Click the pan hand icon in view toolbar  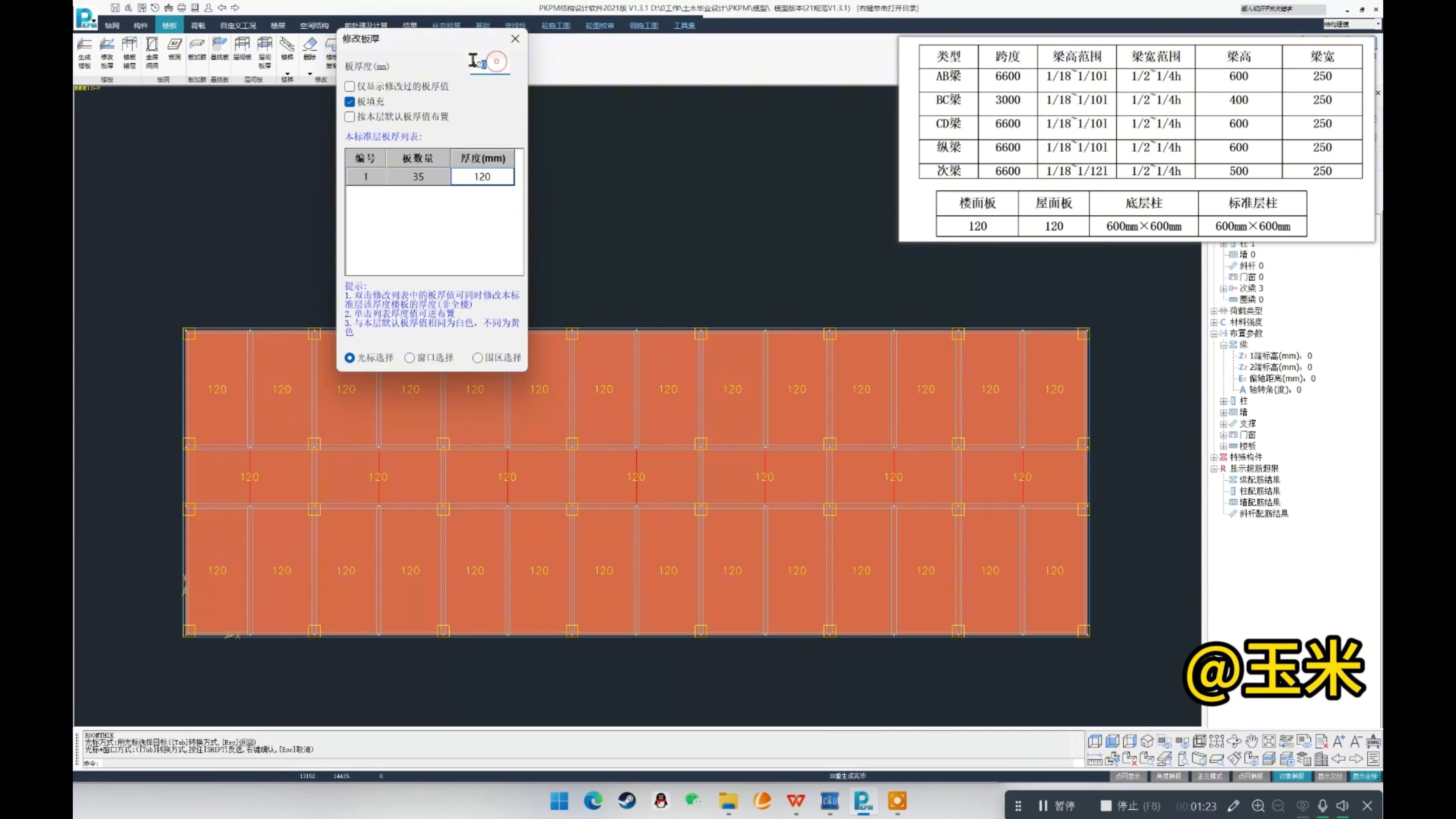[x=1251, y=741]
